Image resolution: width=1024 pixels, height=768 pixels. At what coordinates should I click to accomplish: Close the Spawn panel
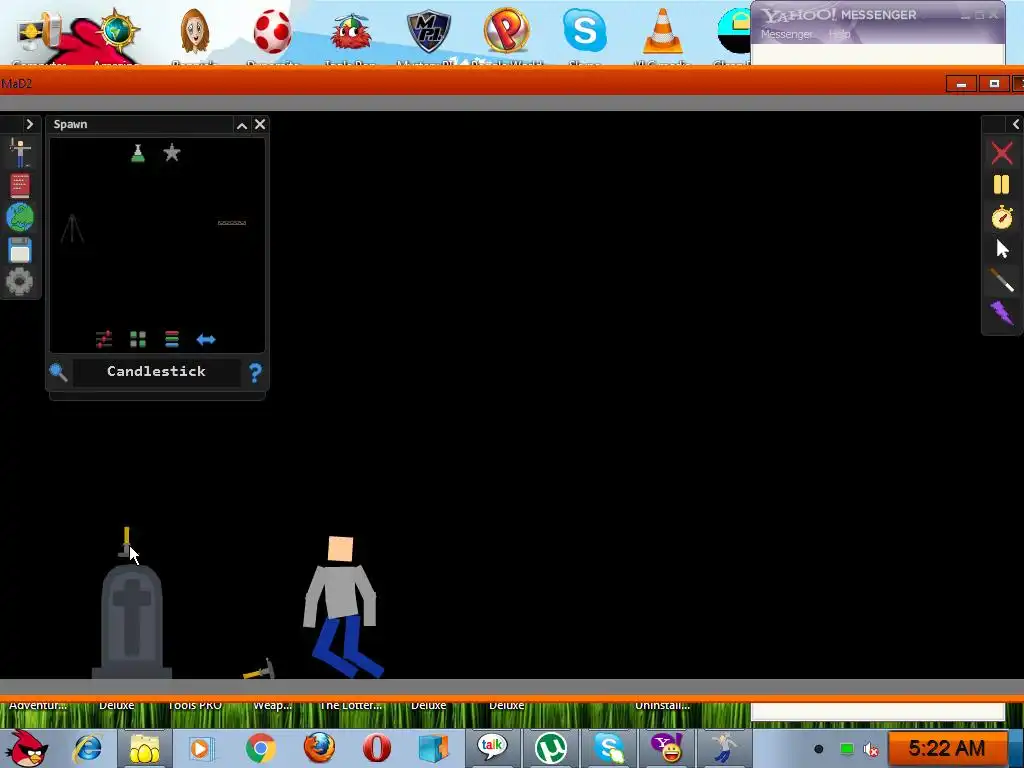(x=260, y=124)
